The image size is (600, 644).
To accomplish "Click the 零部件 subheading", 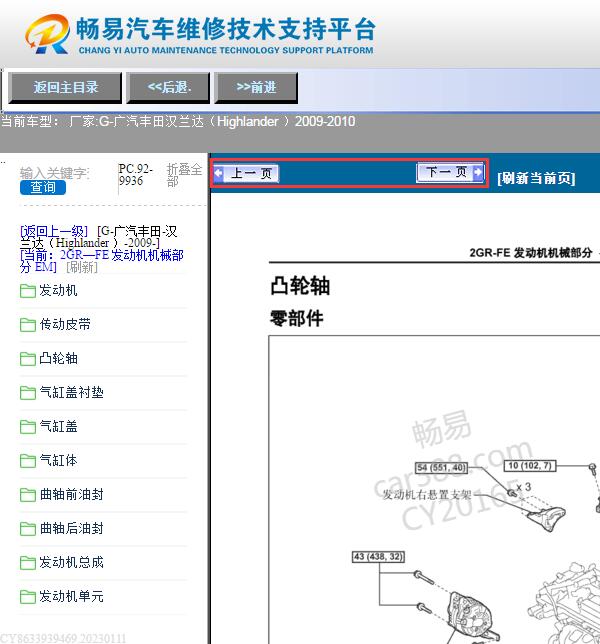I will pos(297,318).
